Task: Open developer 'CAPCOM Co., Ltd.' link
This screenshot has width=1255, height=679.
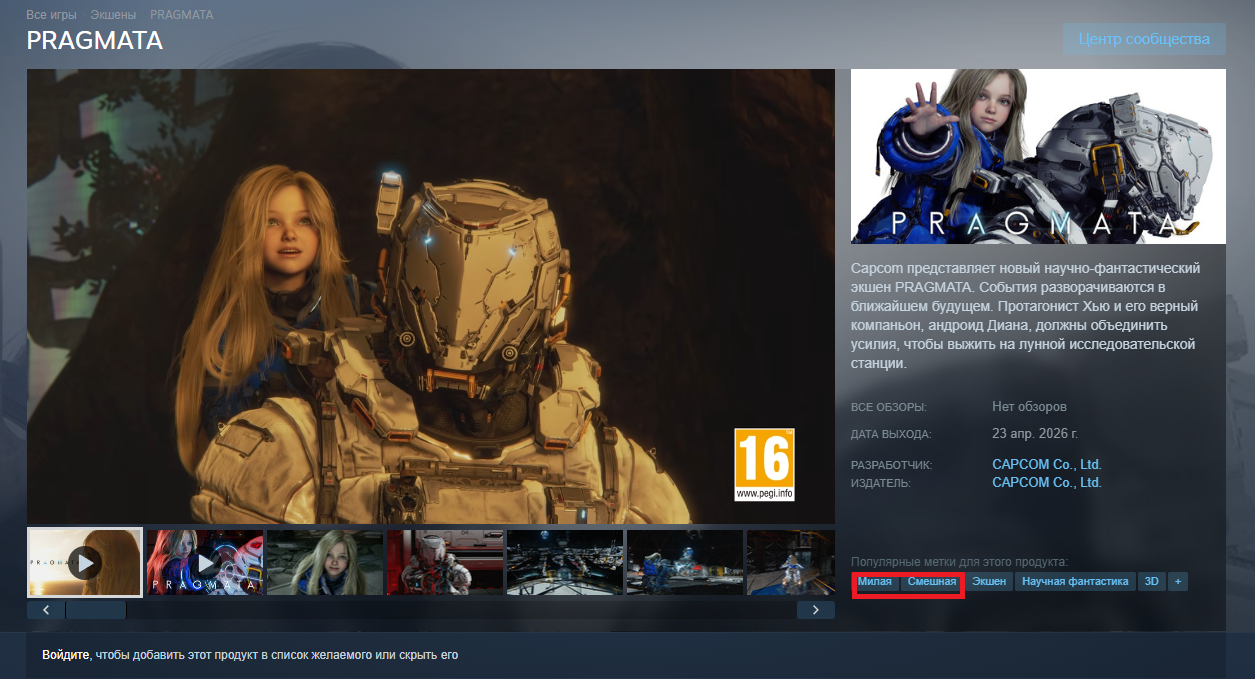Action: tap(1046, 465)
